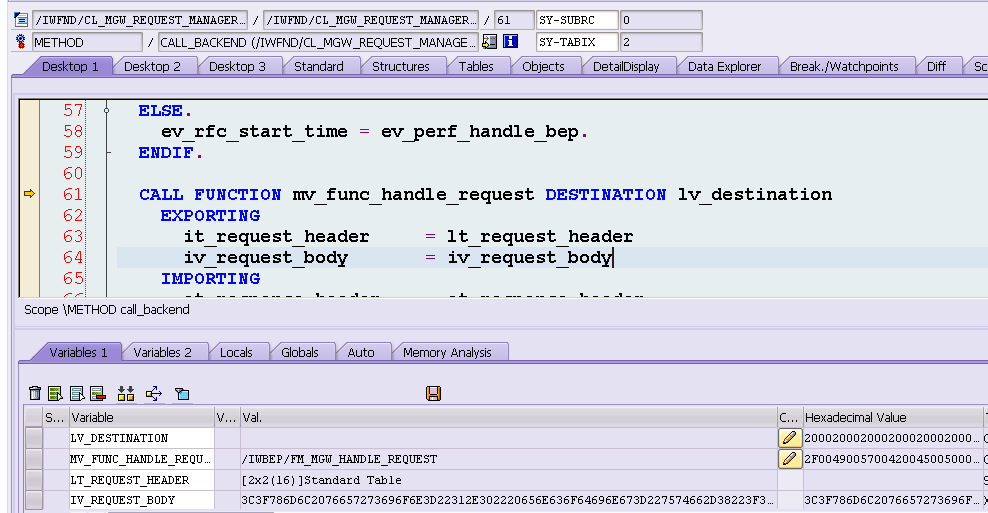The width and height of the screenshot is (988, 513).
Task: Select the LV_DESTINATION row selector
Action: pyautogui.click(x=34, y=438)
